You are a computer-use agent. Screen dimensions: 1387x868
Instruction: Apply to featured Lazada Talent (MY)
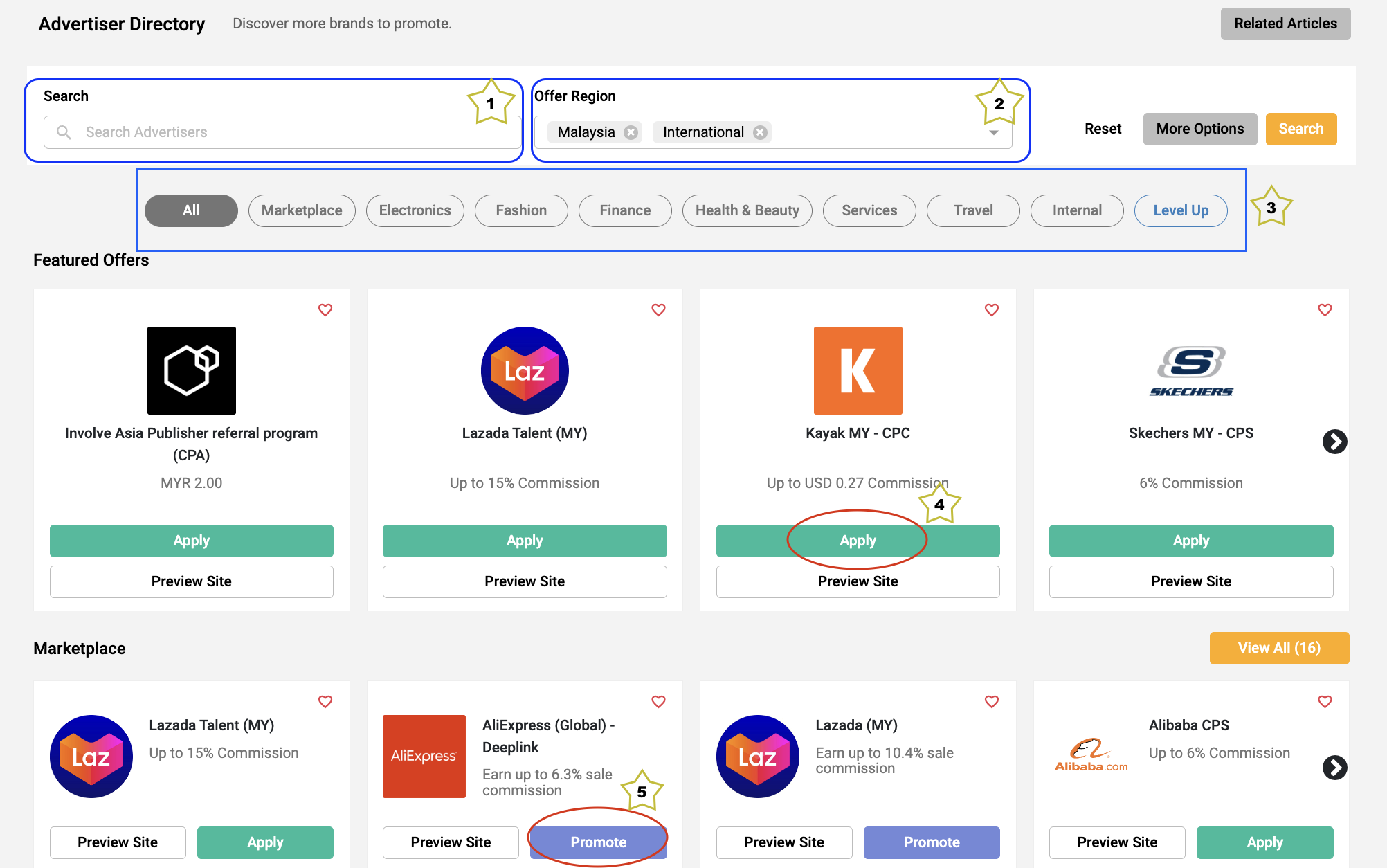(x=525, y=541)
